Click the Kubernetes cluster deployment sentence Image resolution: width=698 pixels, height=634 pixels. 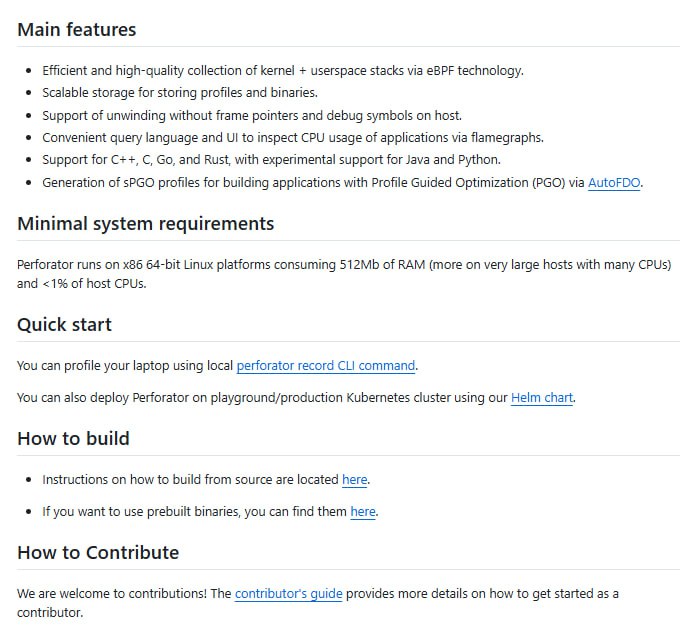coord(263,398)
